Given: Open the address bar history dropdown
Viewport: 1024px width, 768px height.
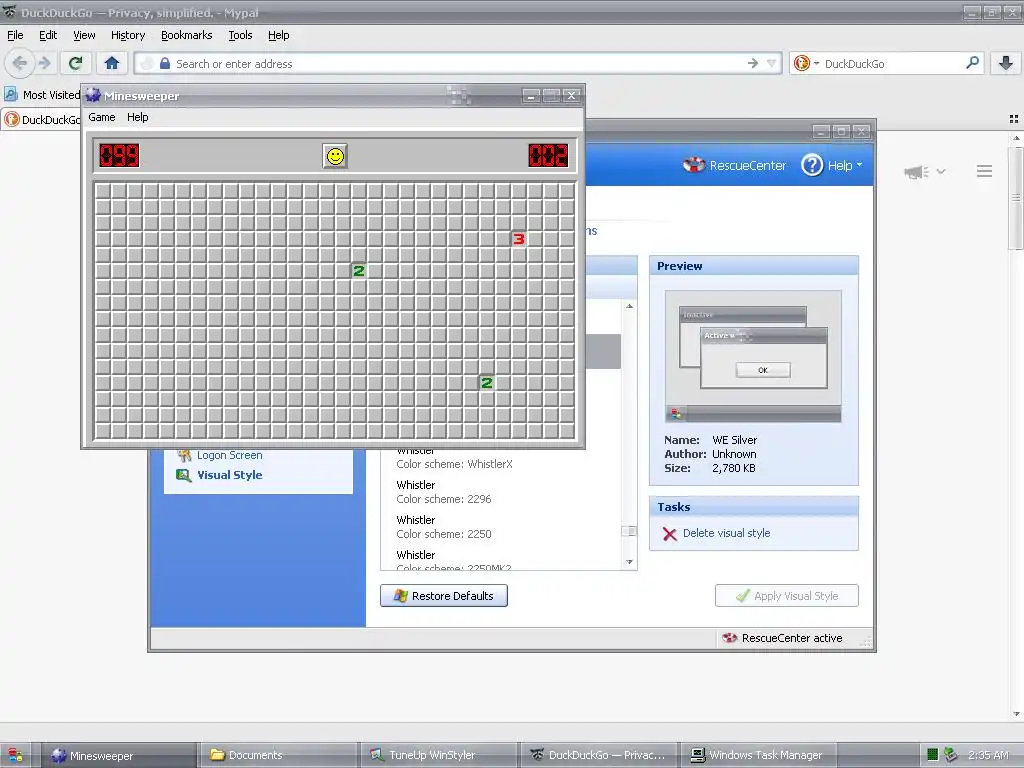Looking at the screenshot, I should click(771, 63).
